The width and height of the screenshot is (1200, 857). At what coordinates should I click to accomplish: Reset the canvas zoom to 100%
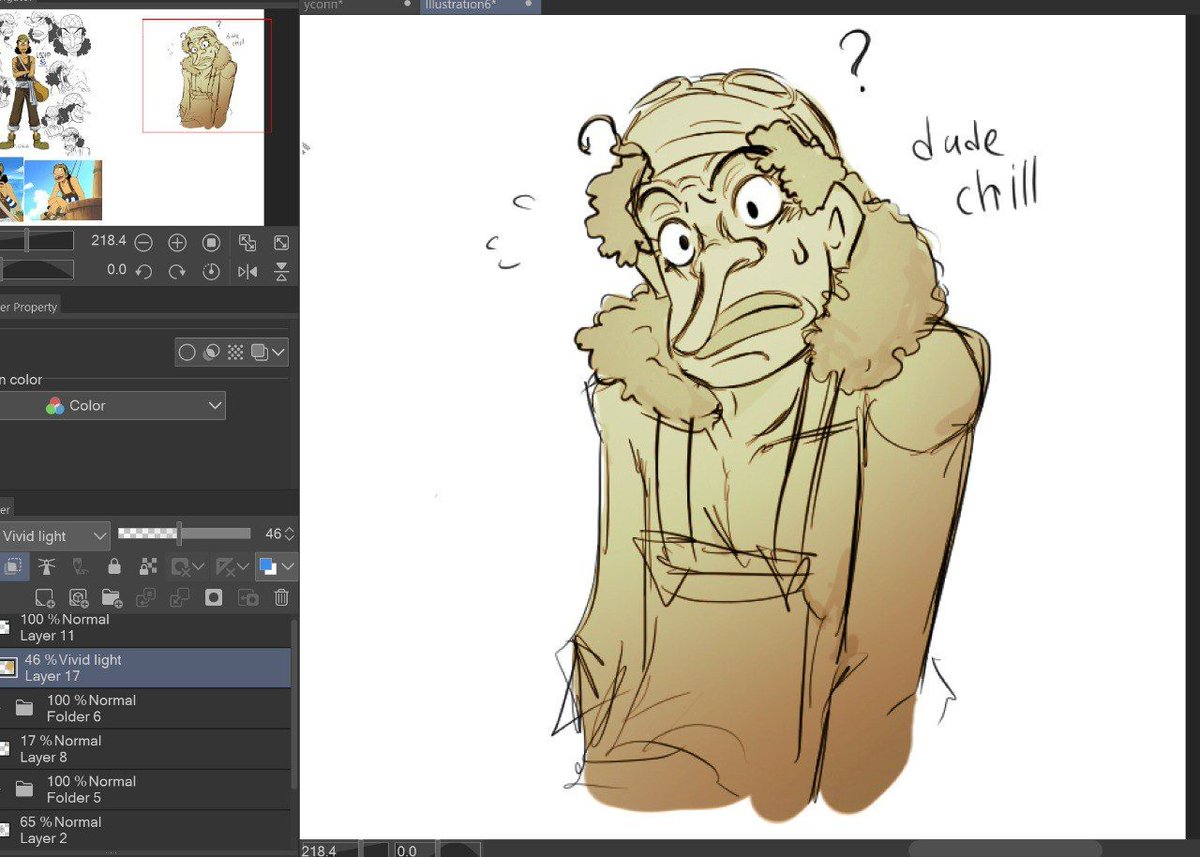[x=211, y=242]
